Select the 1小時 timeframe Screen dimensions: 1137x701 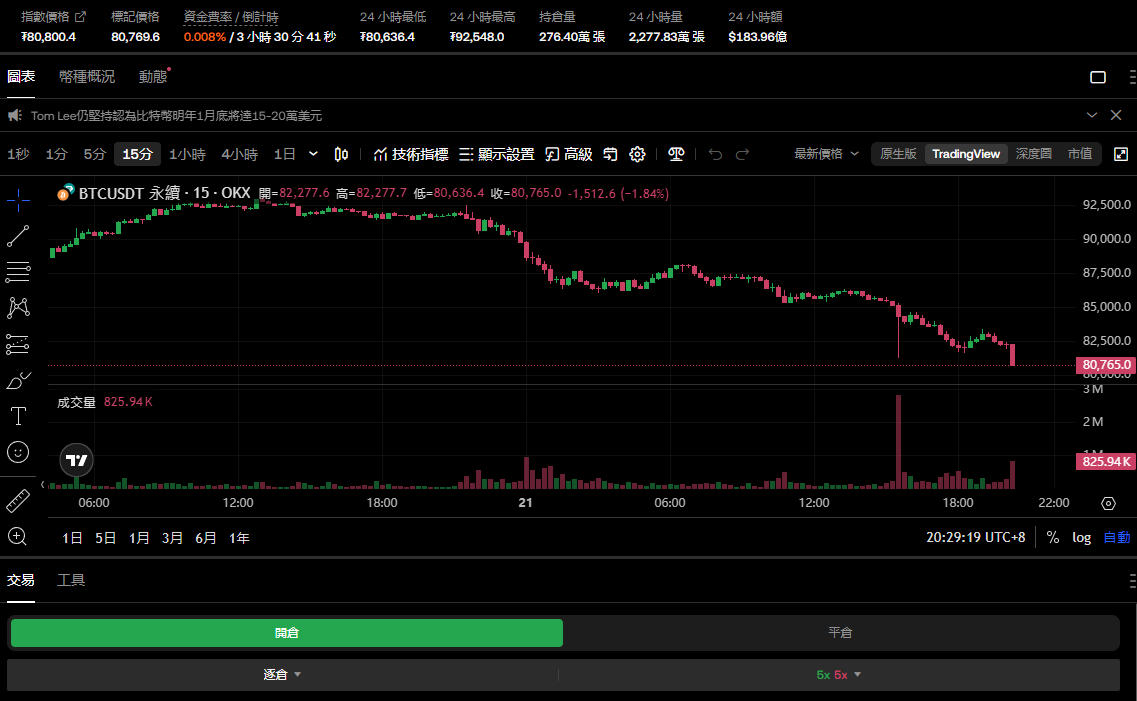[187, 154]
